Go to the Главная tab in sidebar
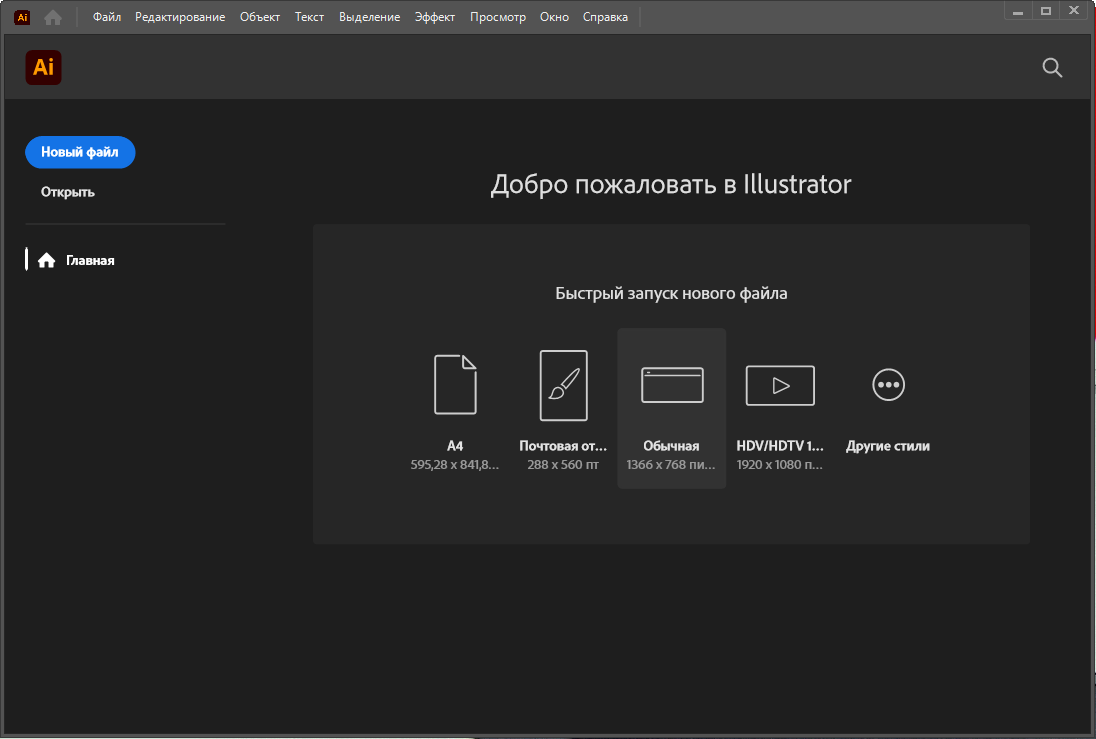 (x=89, y=260)
